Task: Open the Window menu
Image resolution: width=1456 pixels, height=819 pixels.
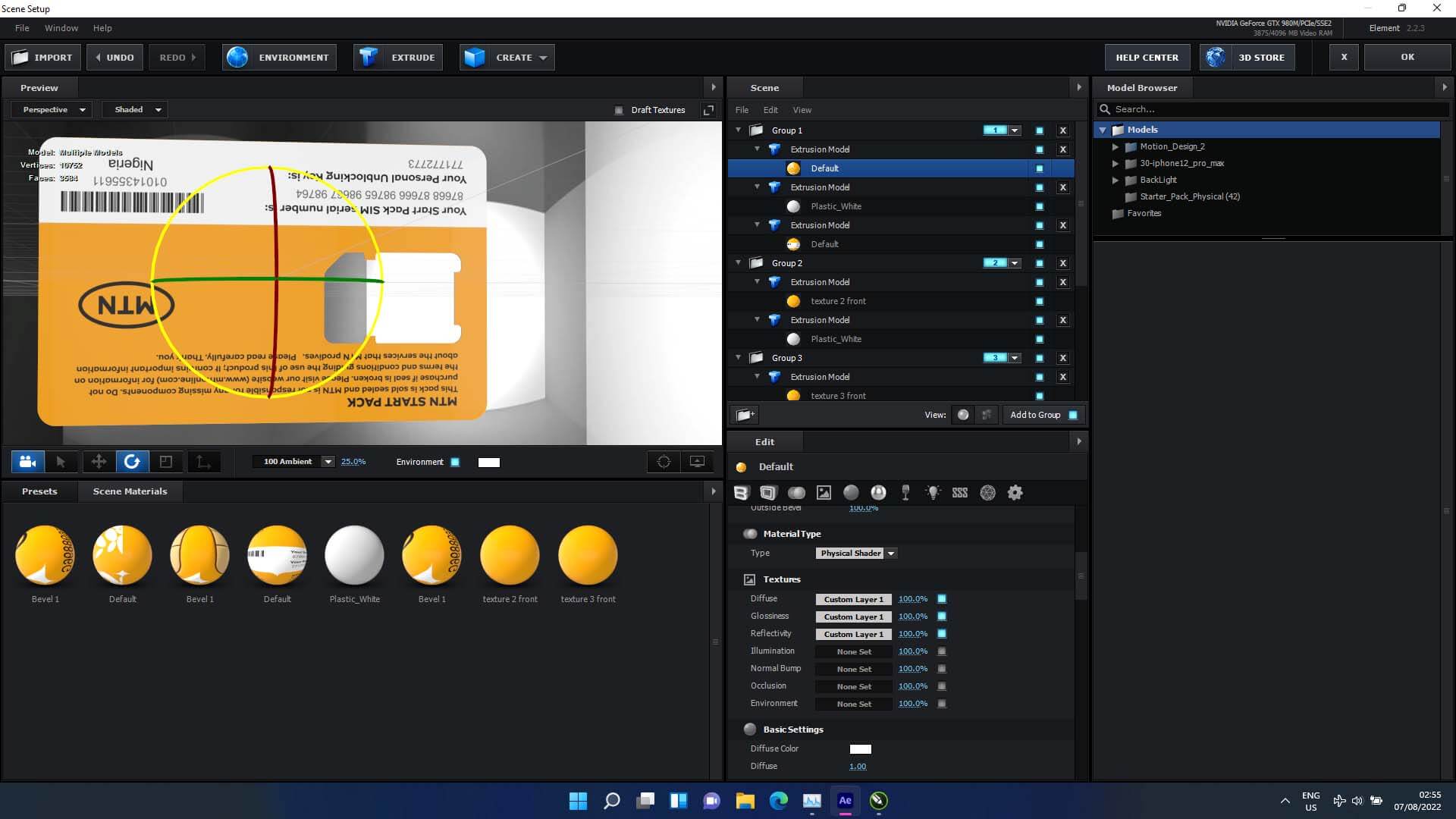Action: (61, 28)
